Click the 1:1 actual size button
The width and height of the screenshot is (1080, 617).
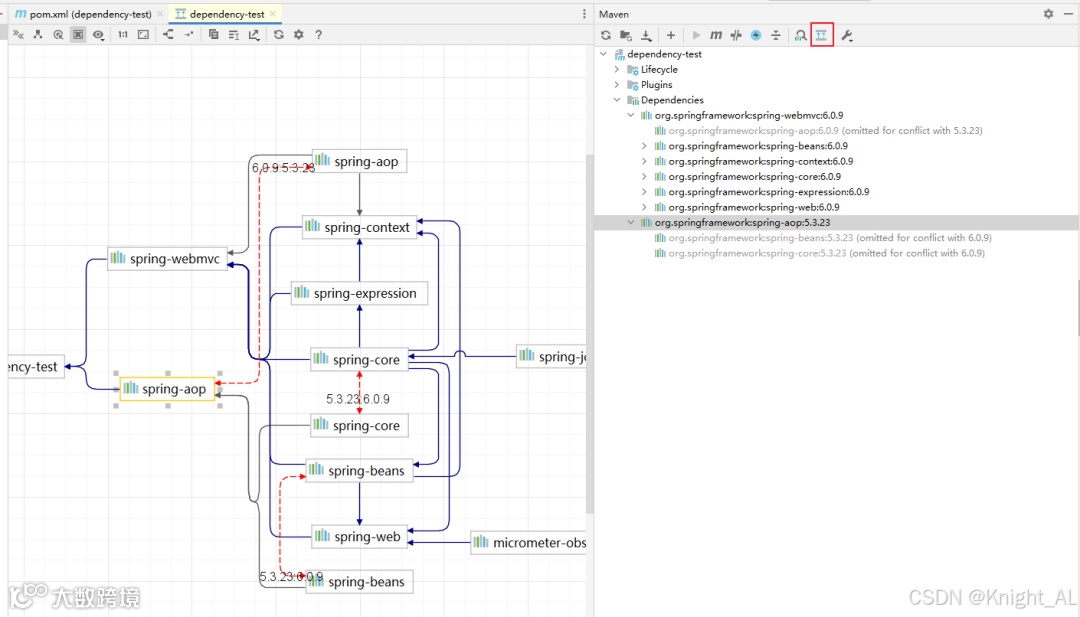pos(123,34)
